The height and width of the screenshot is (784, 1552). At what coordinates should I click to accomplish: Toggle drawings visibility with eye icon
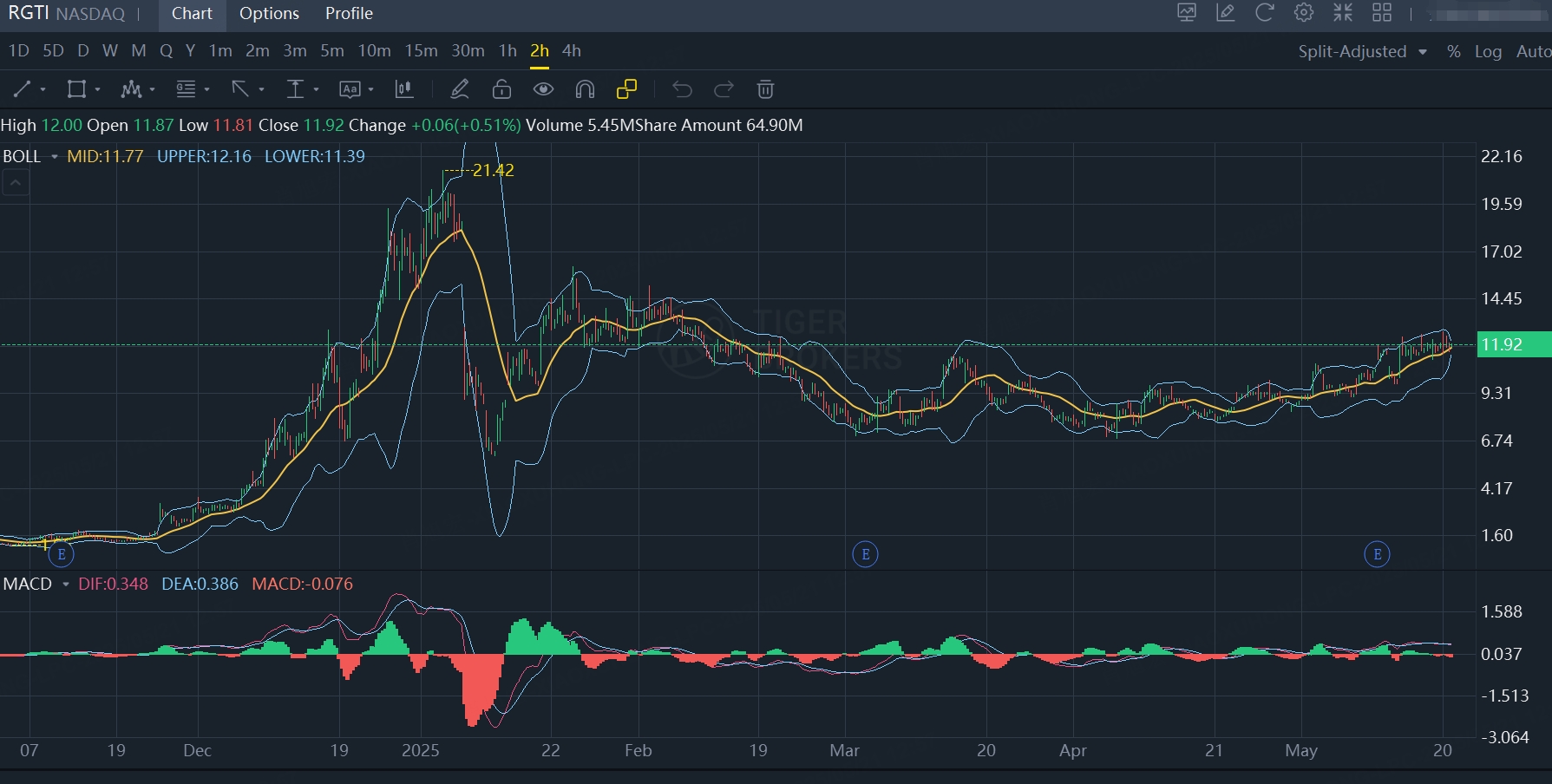click(x=543, y=88)
